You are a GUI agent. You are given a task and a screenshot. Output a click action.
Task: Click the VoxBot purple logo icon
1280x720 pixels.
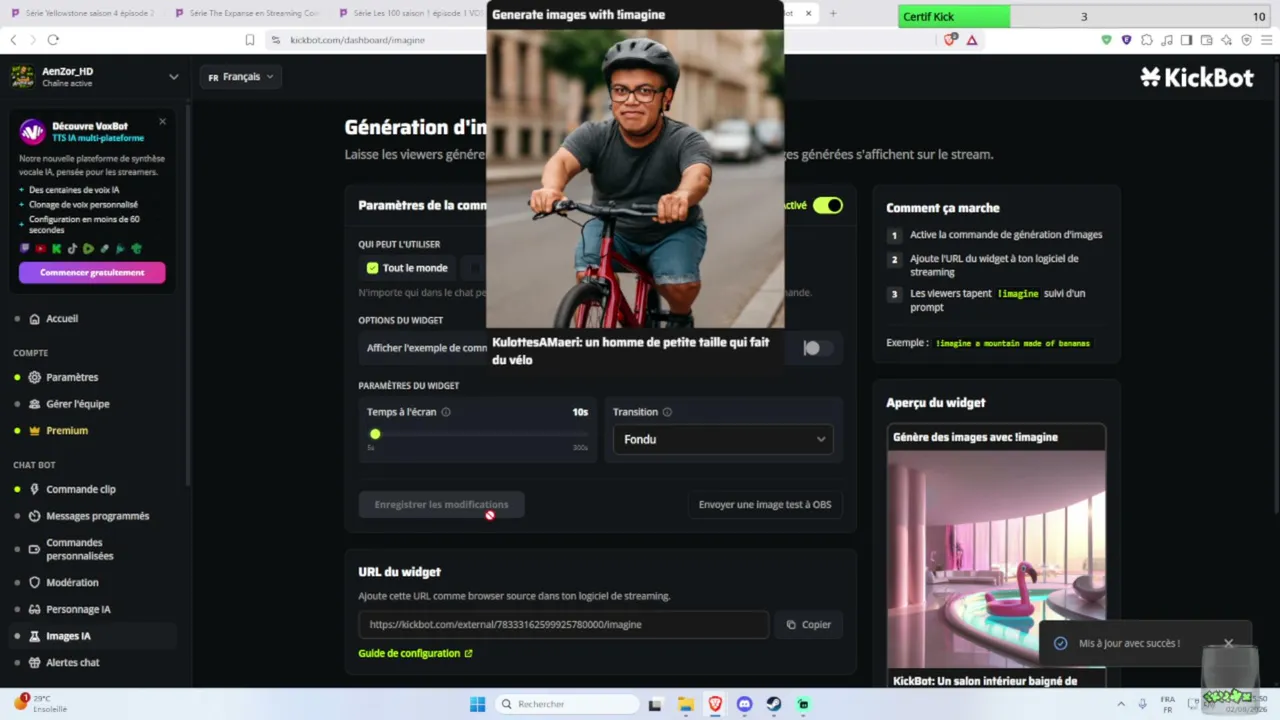[x=33, y=132]
